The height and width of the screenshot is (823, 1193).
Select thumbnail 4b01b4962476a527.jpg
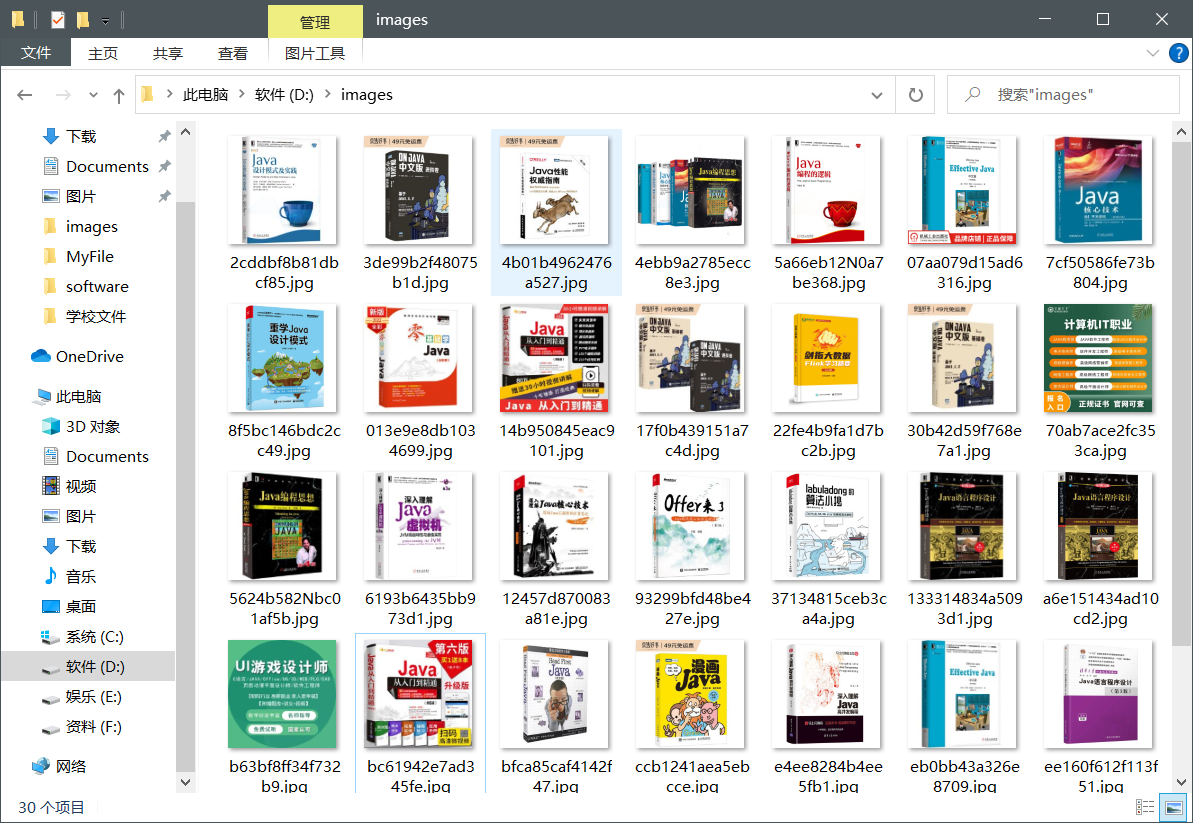pos(556,190)
